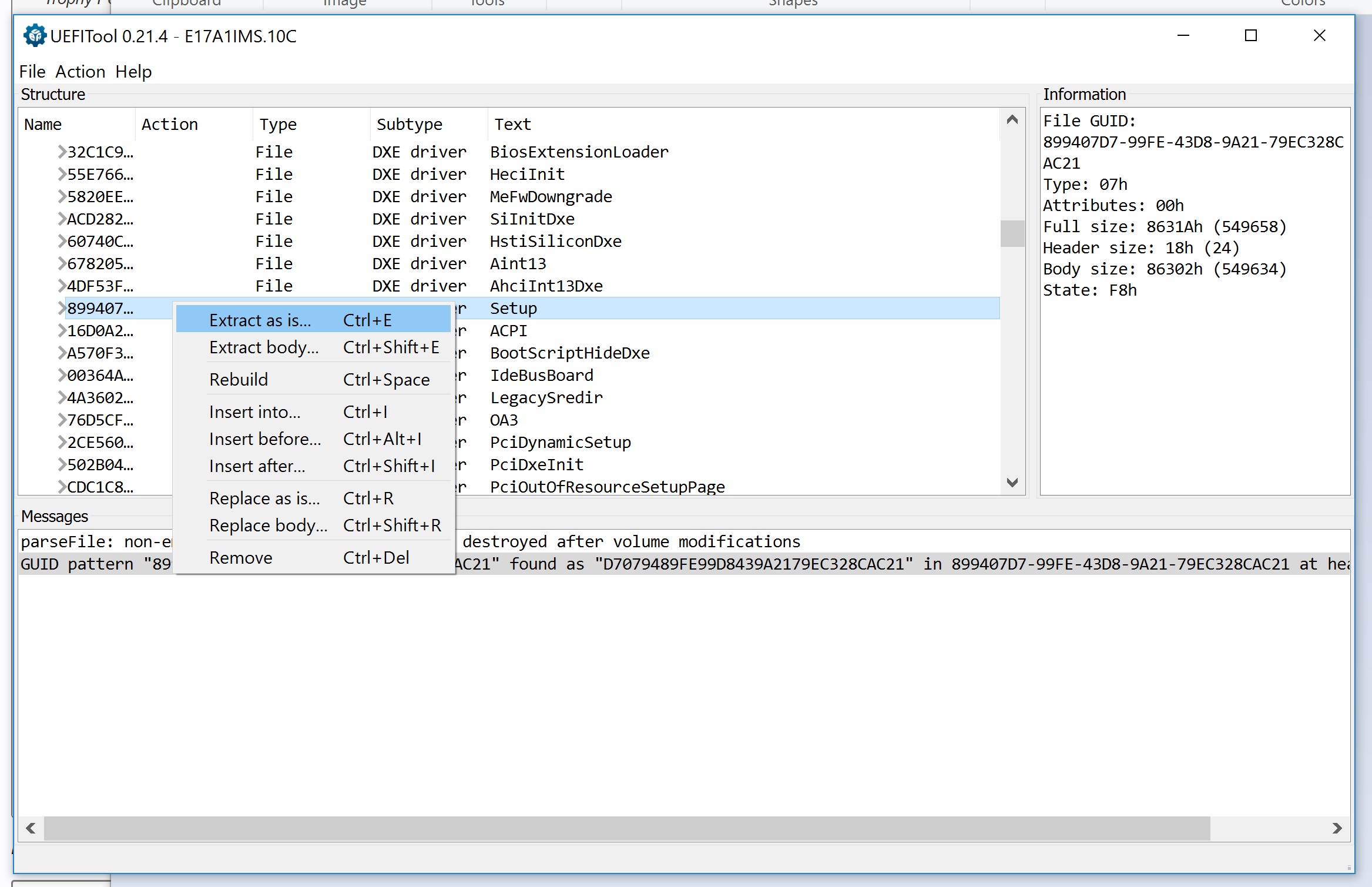Expand the 55E766 HeciInit tree node
This screenshot has height=887, width=1372.
pyautogui.click(x=61, y=175)
